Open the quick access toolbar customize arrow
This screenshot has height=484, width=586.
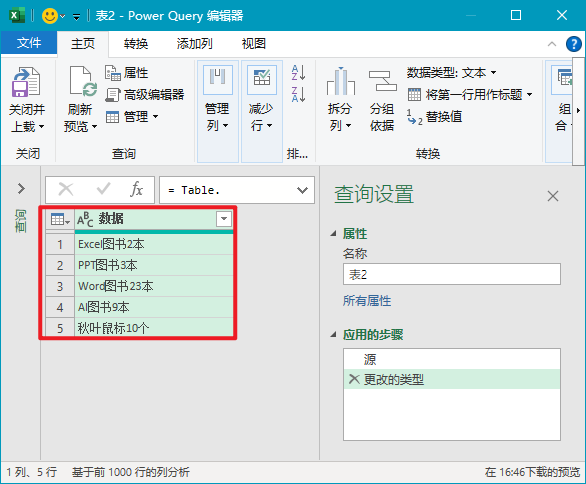pyautogui.click(x=76, y=16)
